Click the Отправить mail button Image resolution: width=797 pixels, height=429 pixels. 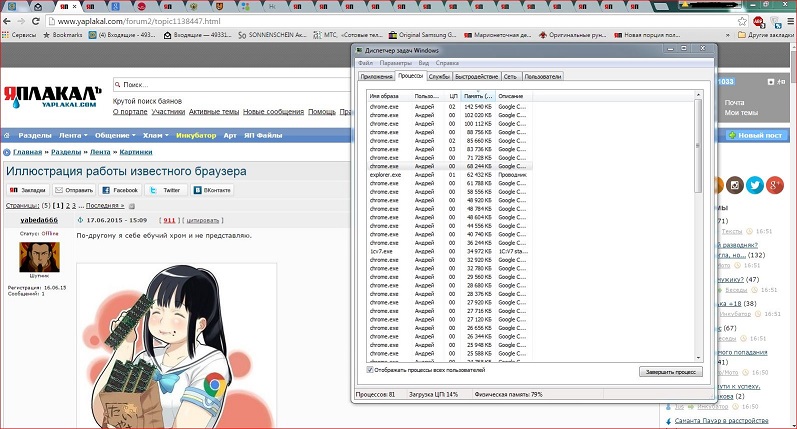click(74, 190)
